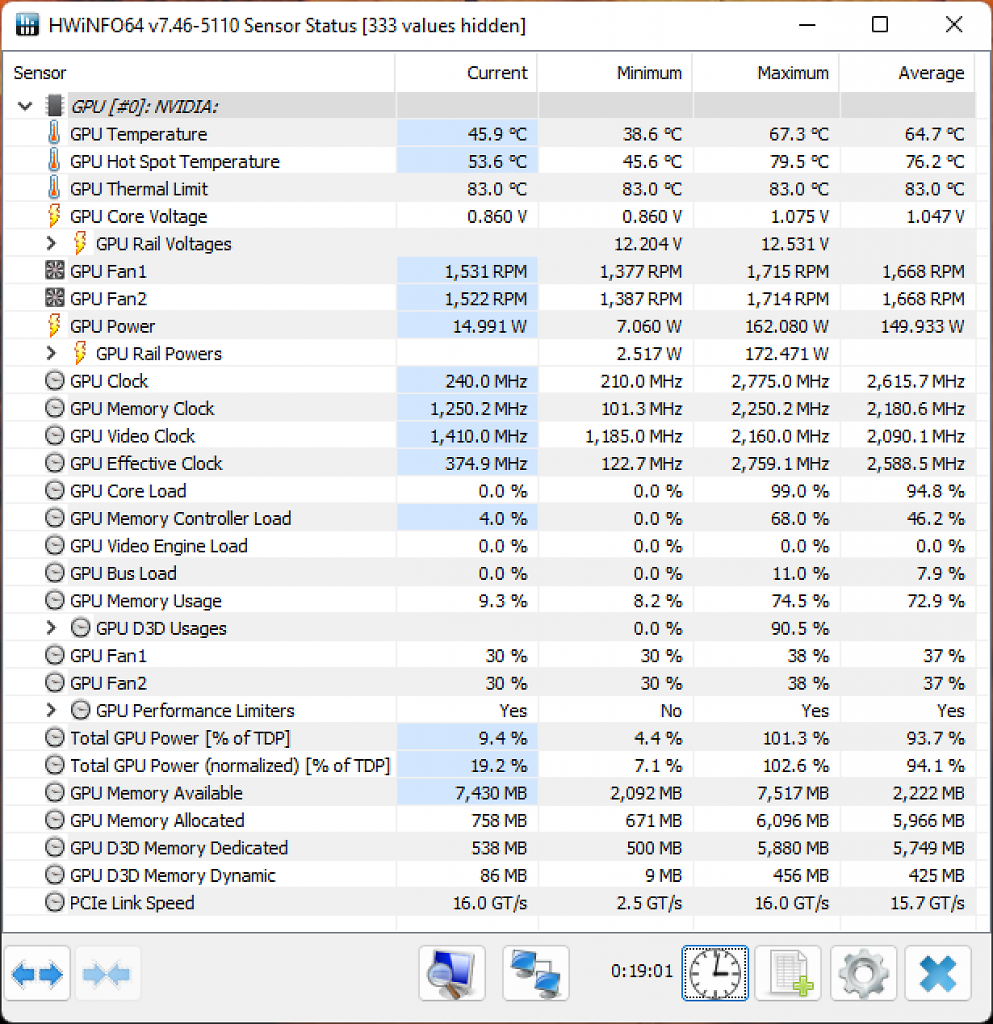Open the network computers remote icon
This screenshot has width=993, height=1024.
(x=535, y=974)
